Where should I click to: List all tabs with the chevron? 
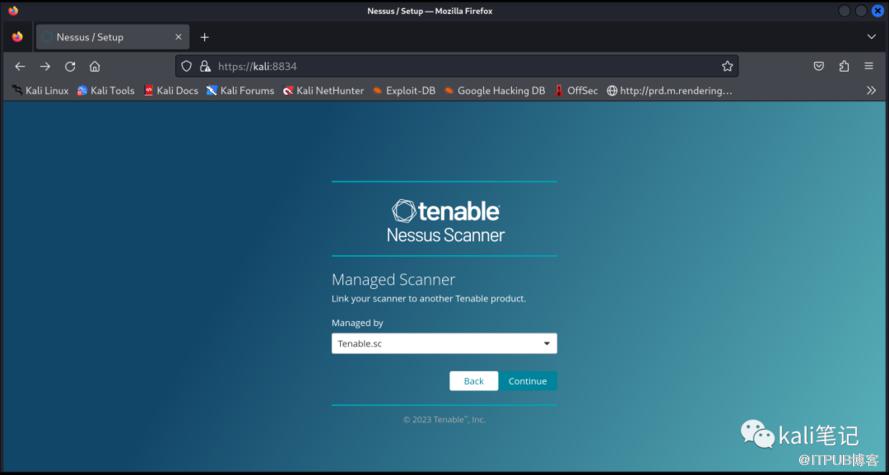tap(871, 37)
